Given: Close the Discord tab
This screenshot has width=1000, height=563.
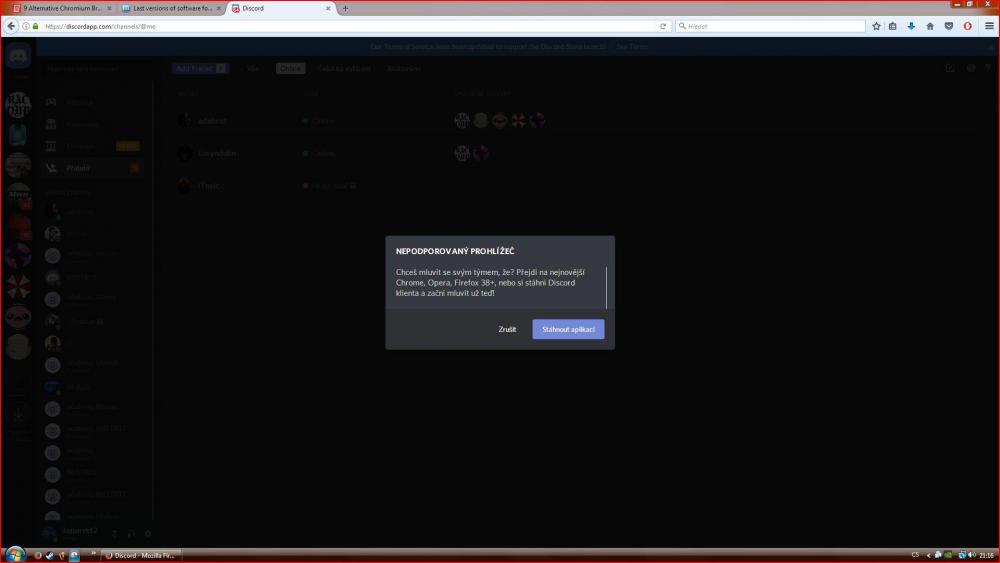Looking at the screenshot, I should click(328, 8).
